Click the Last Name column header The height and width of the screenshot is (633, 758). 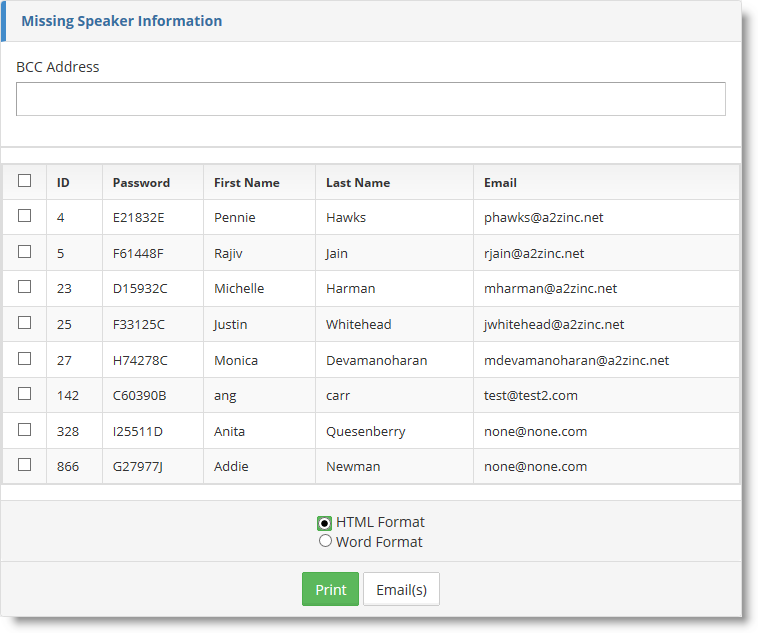[358, 183]
